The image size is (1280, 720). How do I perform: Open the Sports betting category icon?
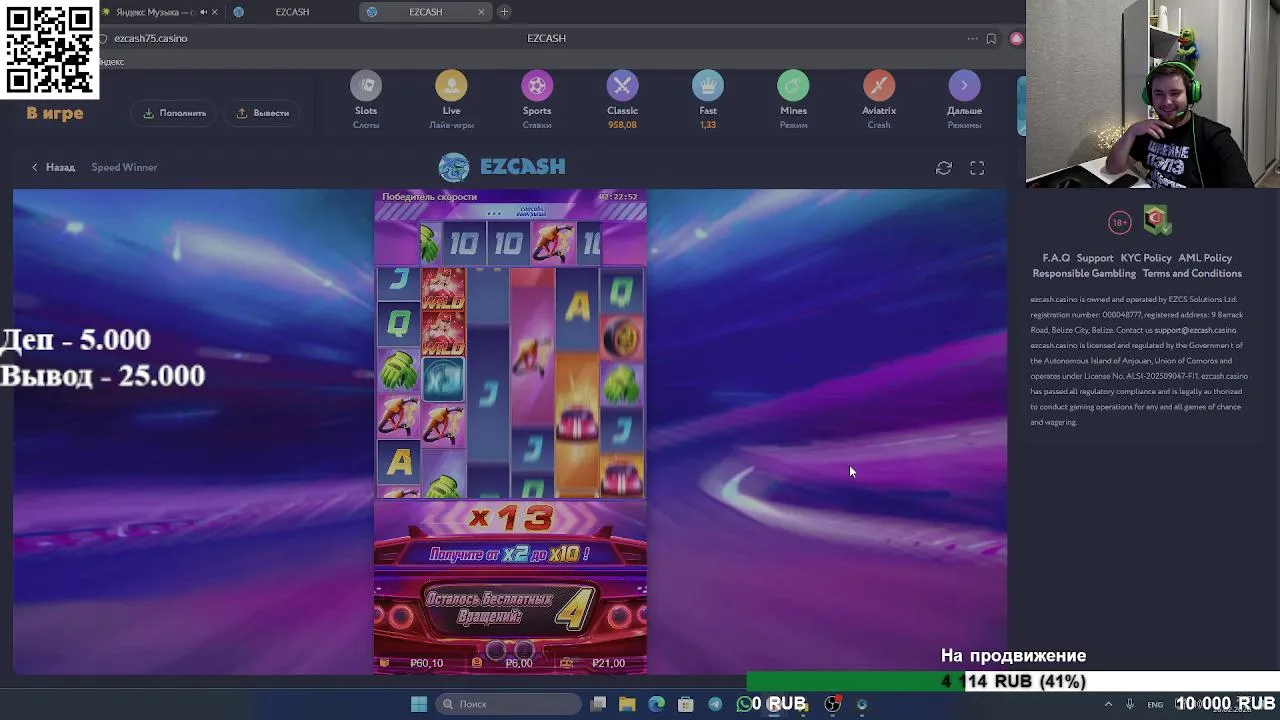point(537,86)
